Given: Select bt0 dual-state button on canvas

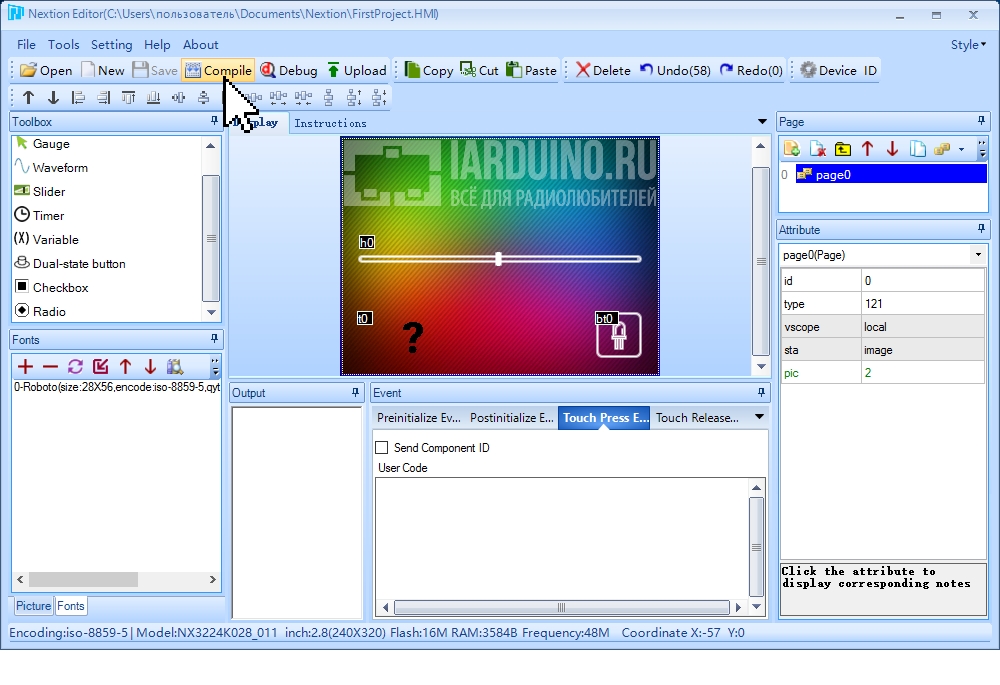Looking at the screenshot, I should [x=619, y=335].
